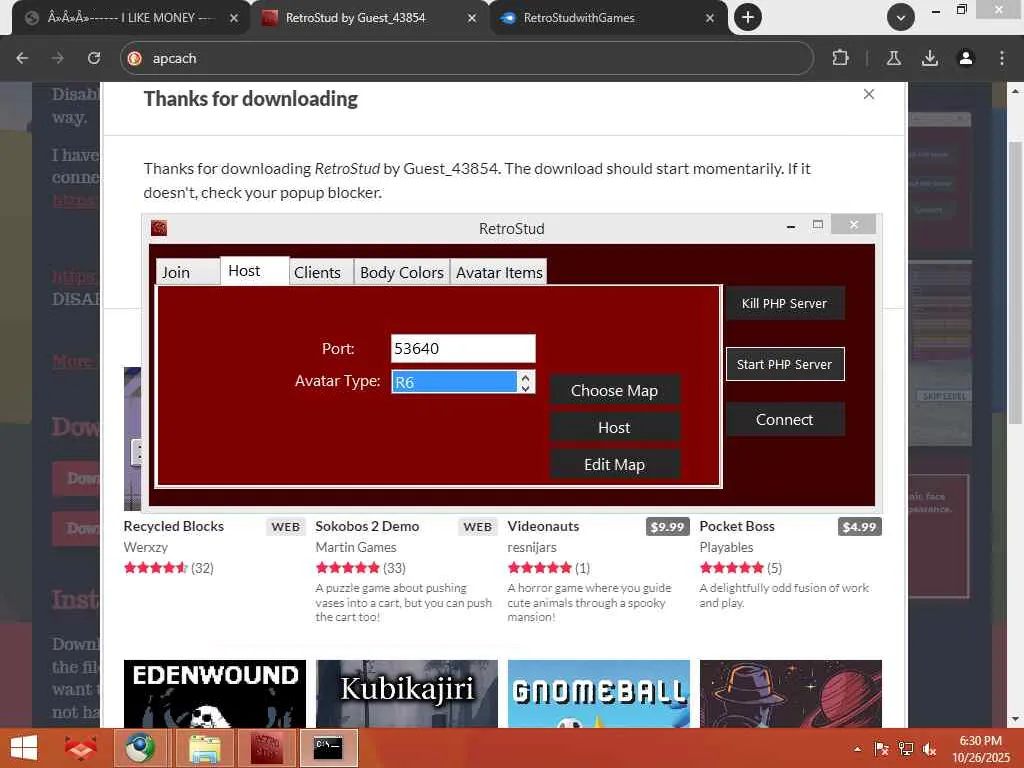Minimize the RetroStud window

click(791, 226)
